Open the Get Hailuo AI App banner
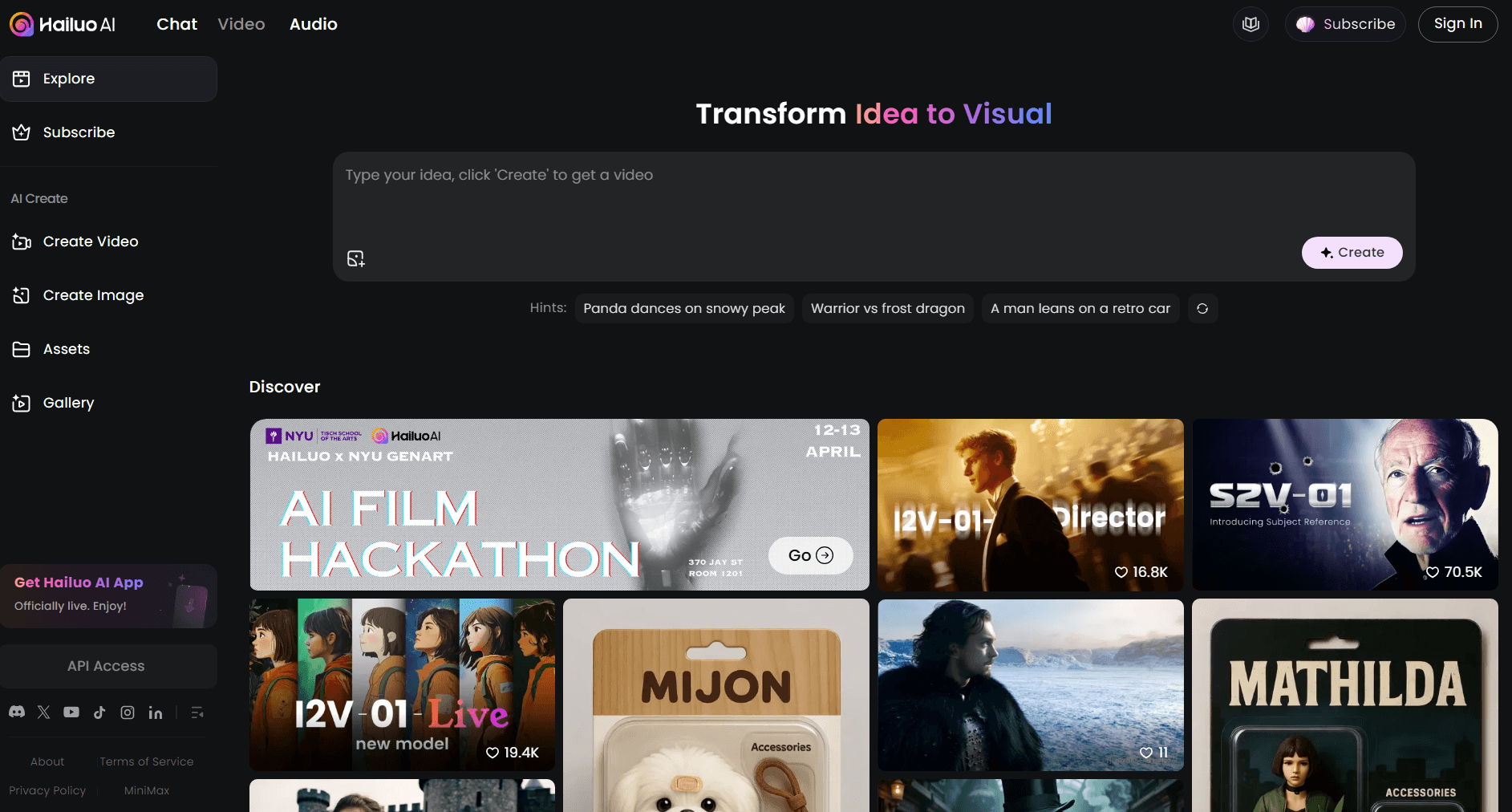The width and height of the screenshot is (1512, 812). tap(108, 595)
